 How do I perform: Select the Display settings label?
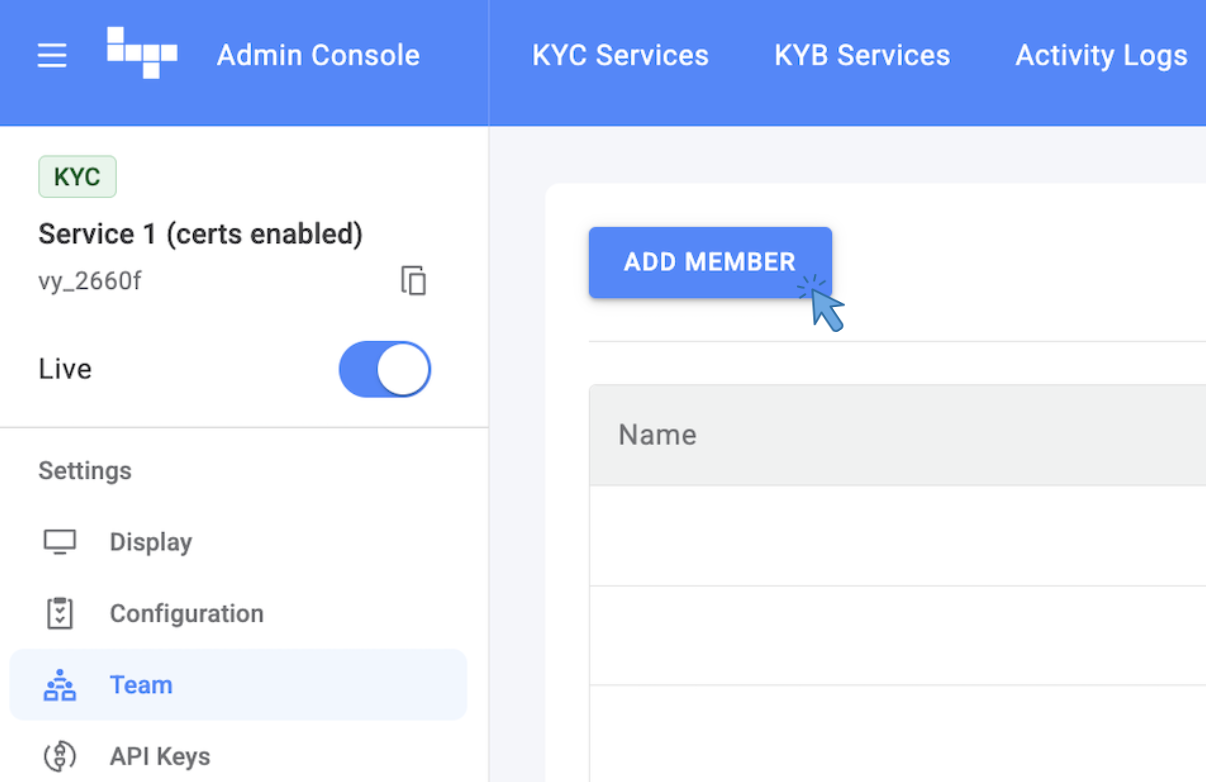tap(151, 542)
